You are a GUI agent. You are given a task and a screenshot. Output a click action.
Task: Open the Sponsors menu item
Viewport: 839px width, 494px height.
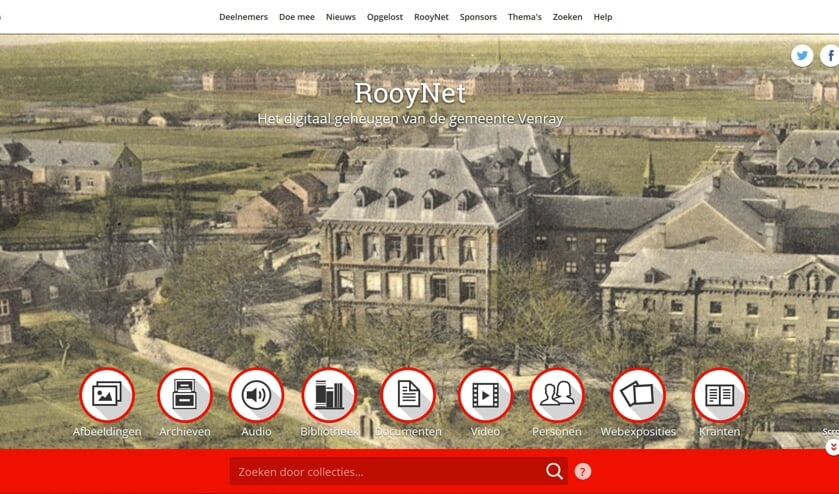pos(478,17)
